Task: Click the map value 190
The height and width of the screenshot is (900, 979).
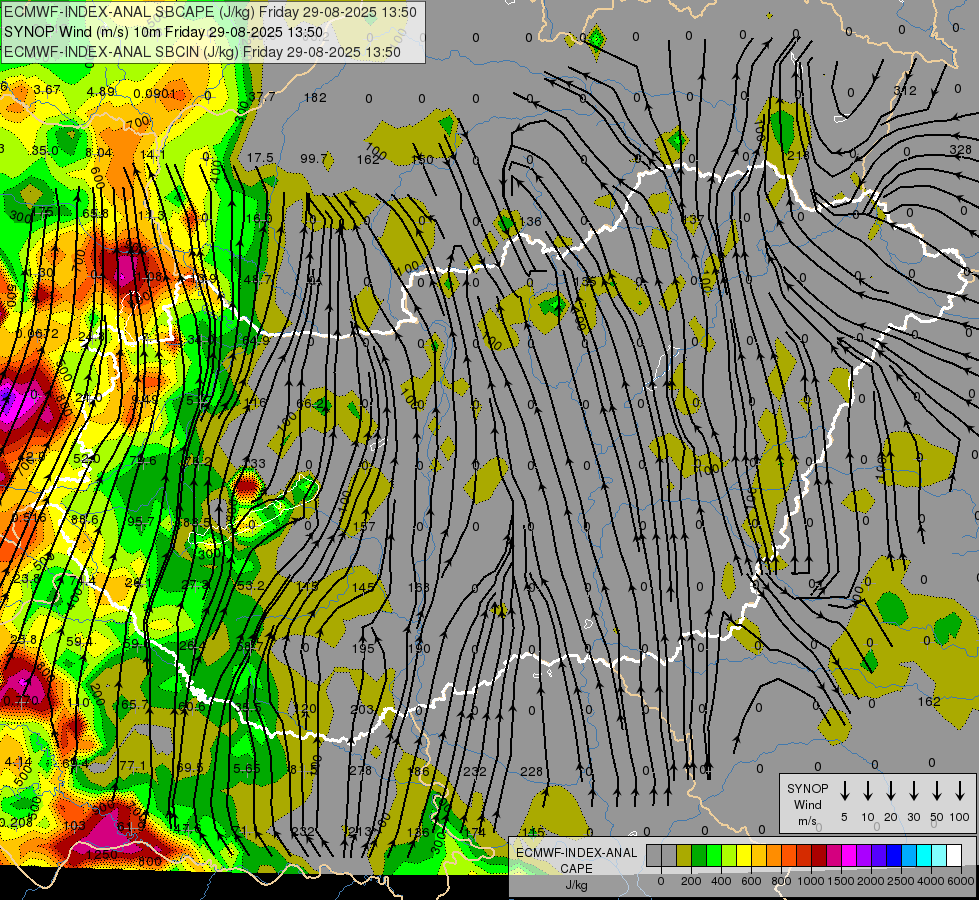Action: [x=419, y=648]
